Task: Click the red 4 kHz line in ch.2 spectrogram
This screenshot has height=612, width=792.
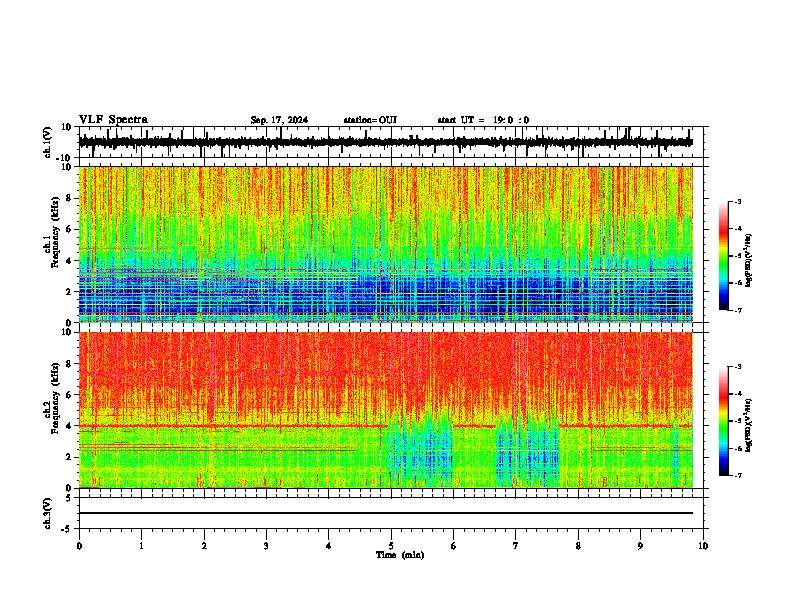Action: [x=232, y=426]
